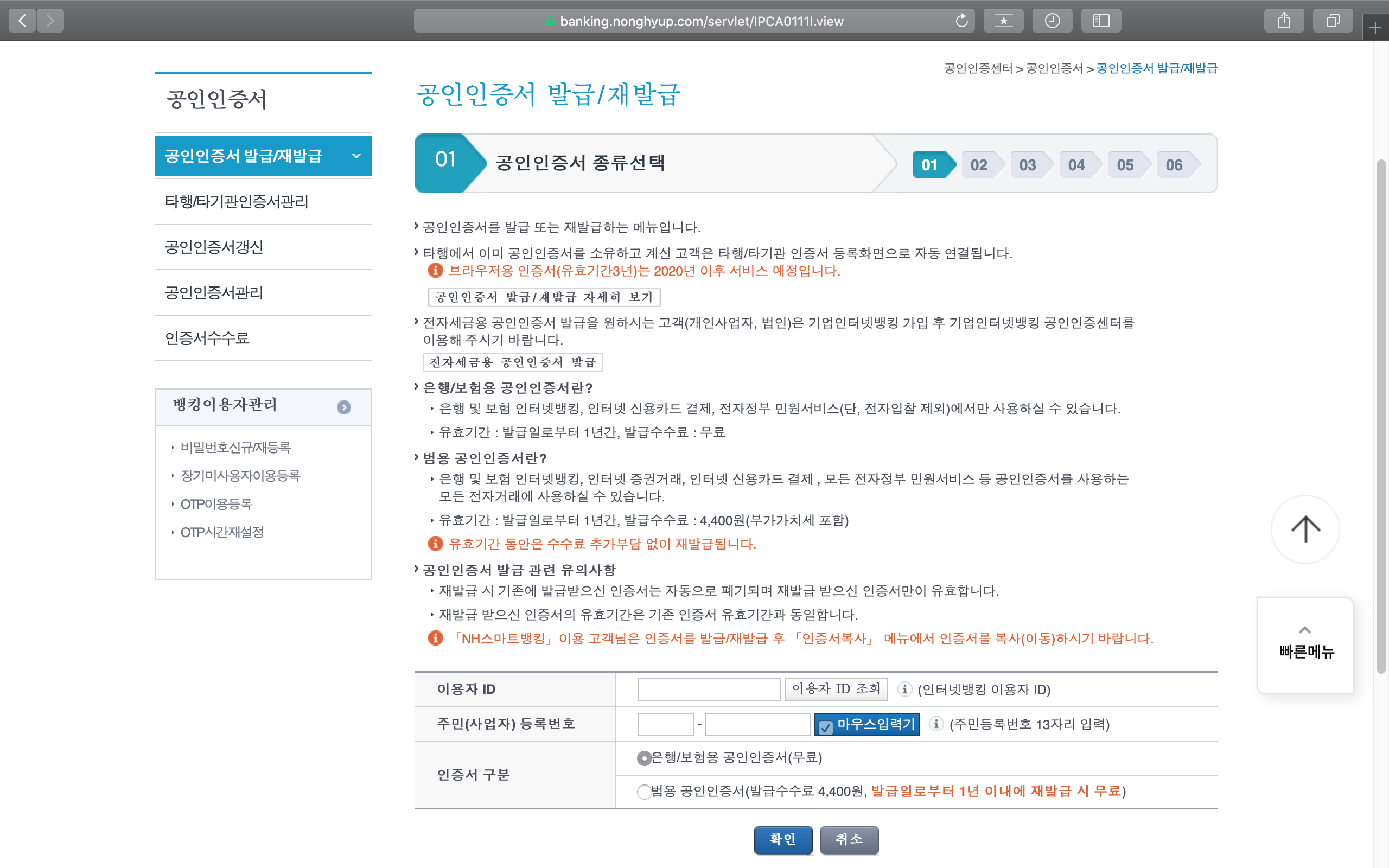Image resolution: width=1389 pixels, height=868 pixels.
Task: Expand the 공인인증서 발급/재발급 sidebar chevron
Action: click(356, 156)
